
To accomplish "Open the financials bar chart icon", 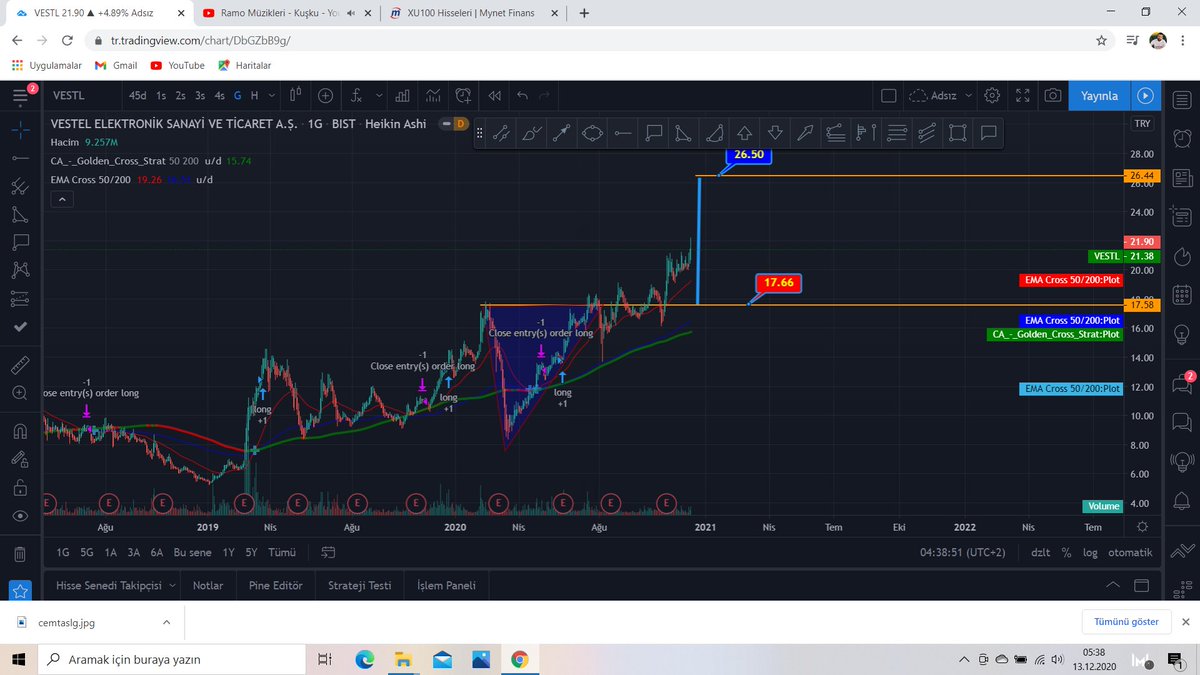I will (403, 96).
